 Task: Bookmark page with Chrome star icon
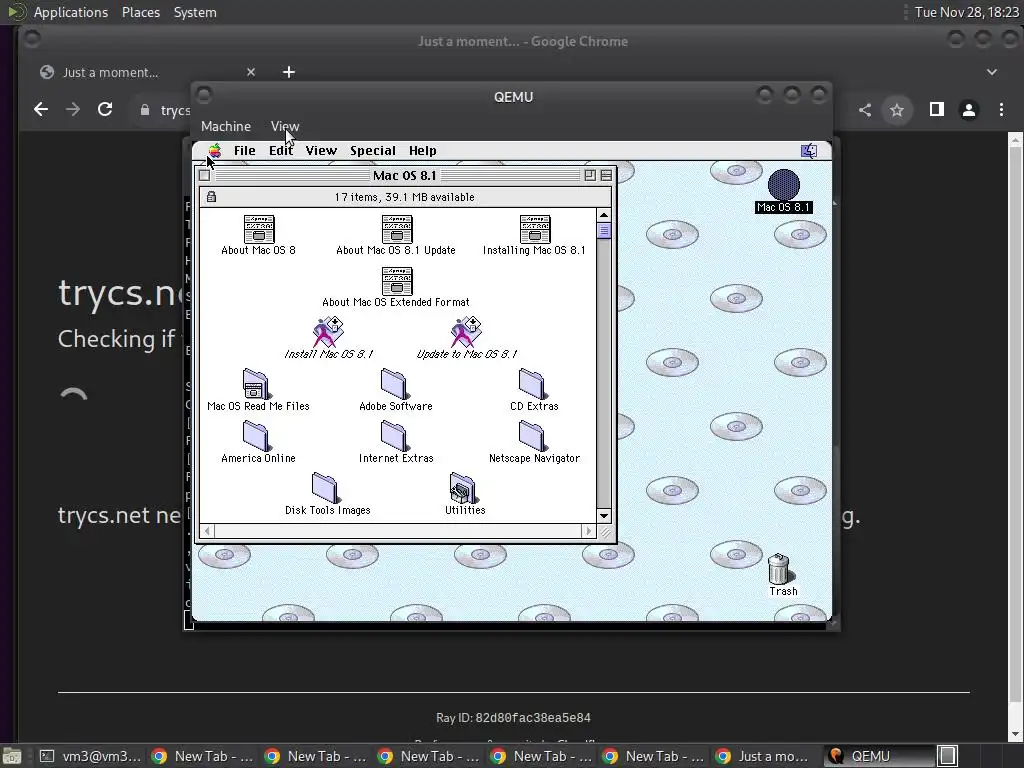(897, 110)
